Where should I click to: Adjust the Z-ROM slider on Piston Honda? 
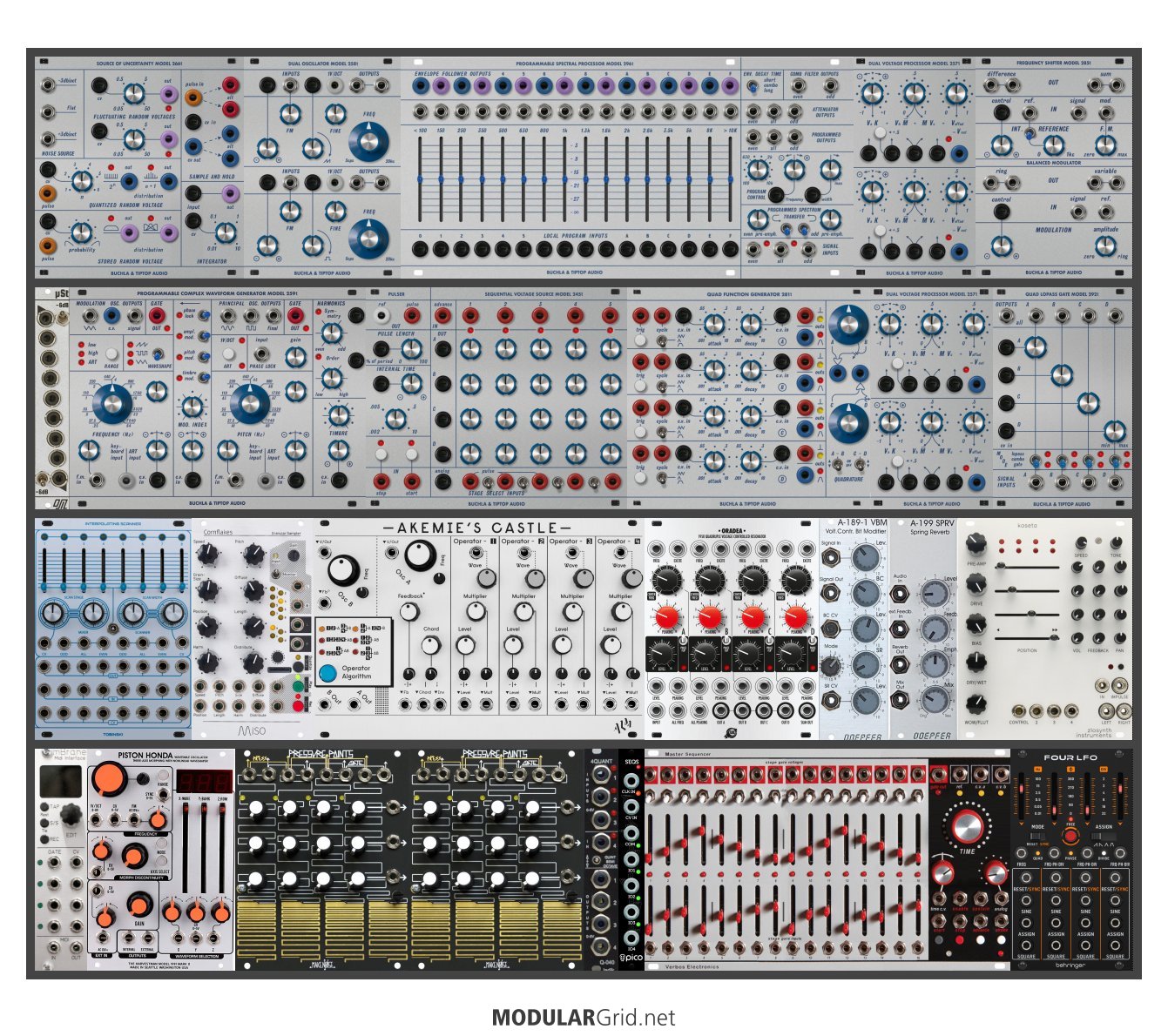click(x=222, y=849)
